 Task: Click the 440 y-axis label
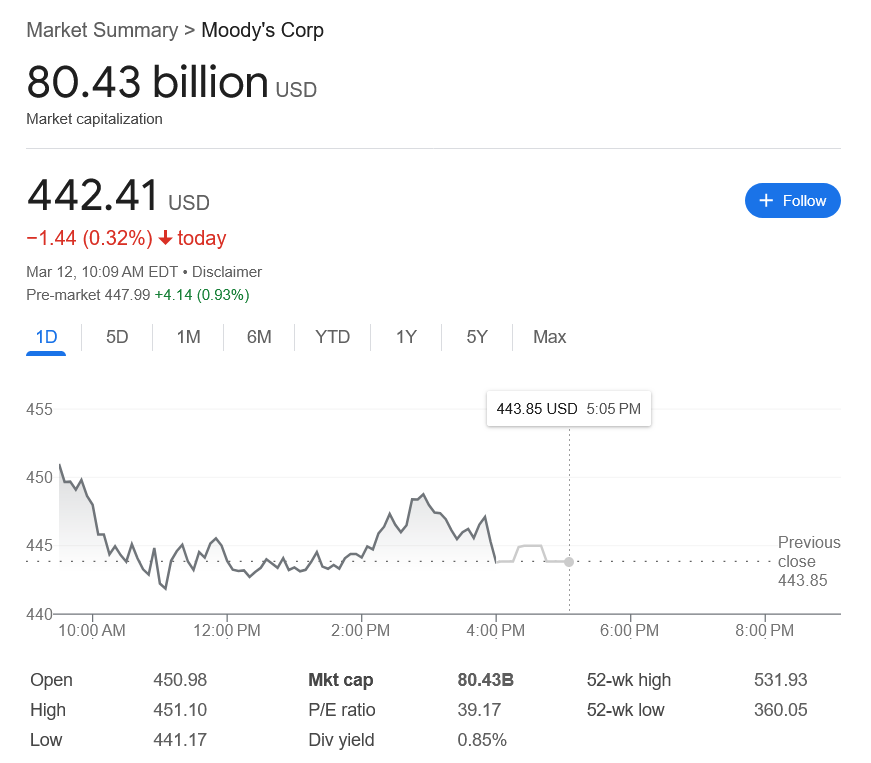[x=39, y=614]
